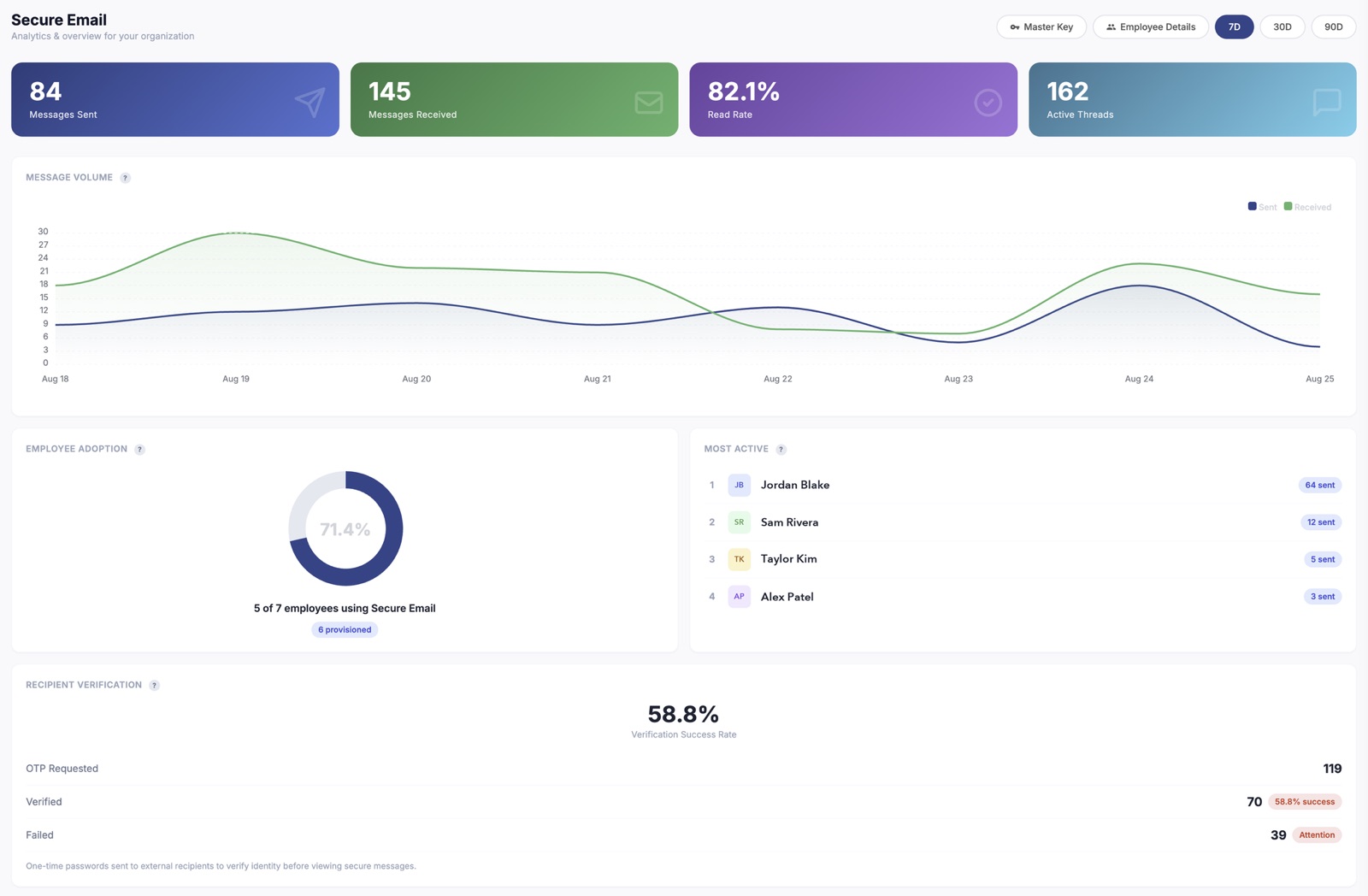Image resolution: width=1368 pixels, height=896 pixels.
Task: Click the OTP Requested label
Action: click(62, 769)
